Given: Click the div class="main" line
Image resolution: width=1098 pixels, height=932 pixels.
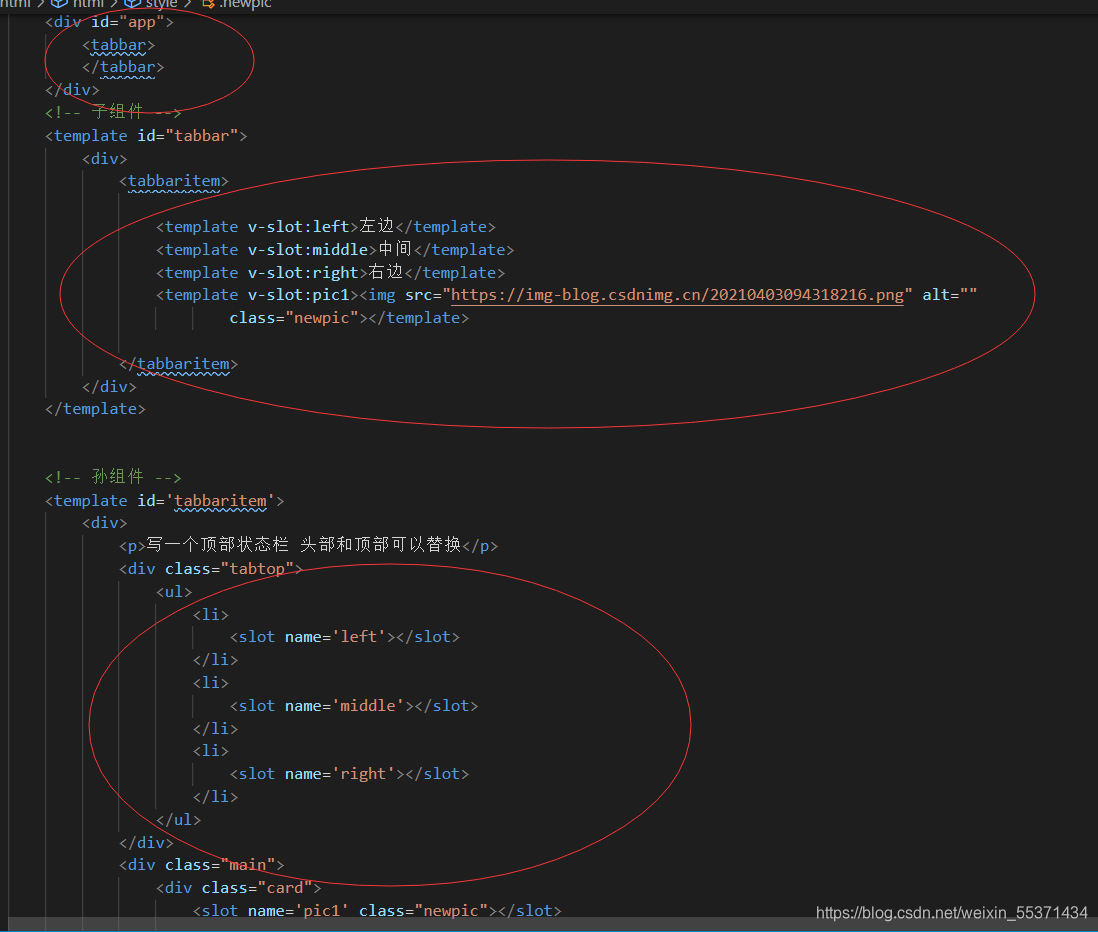Looking at the screenshot, I should [x=202, y=865].
